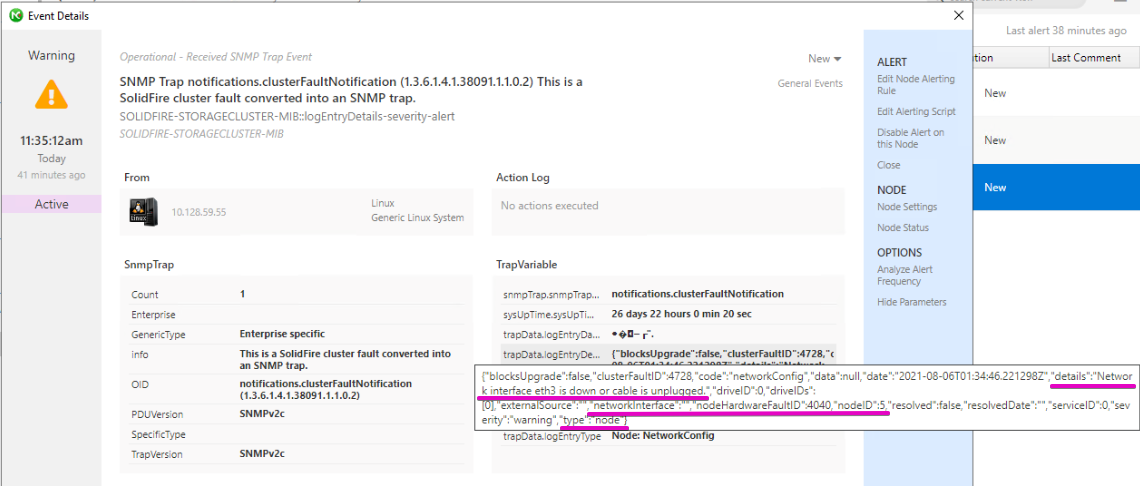Select Disable Alert on this Node
The image size is (1141, 486).
point(911,138)
